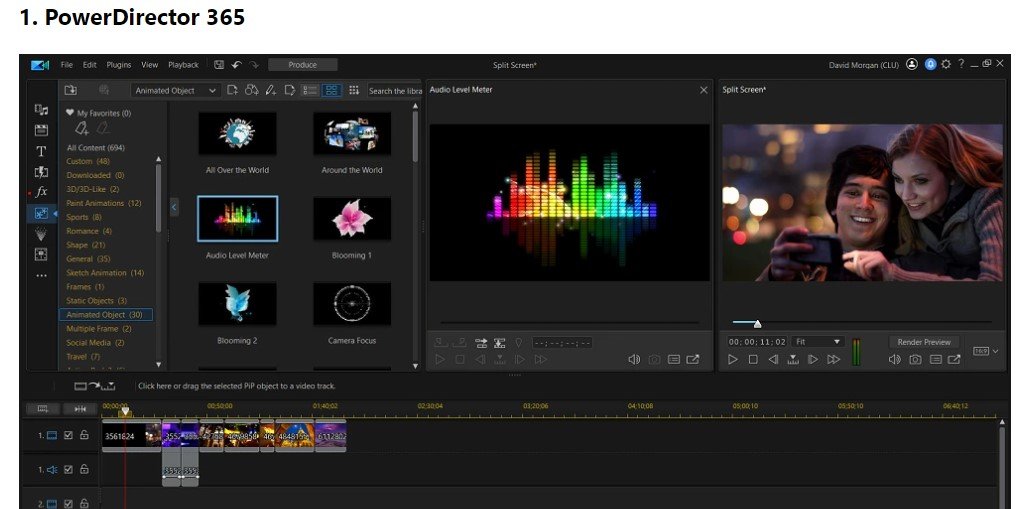Open the settings gear icon
This screenshot has height=509, width=1030.
click(945, 65)
